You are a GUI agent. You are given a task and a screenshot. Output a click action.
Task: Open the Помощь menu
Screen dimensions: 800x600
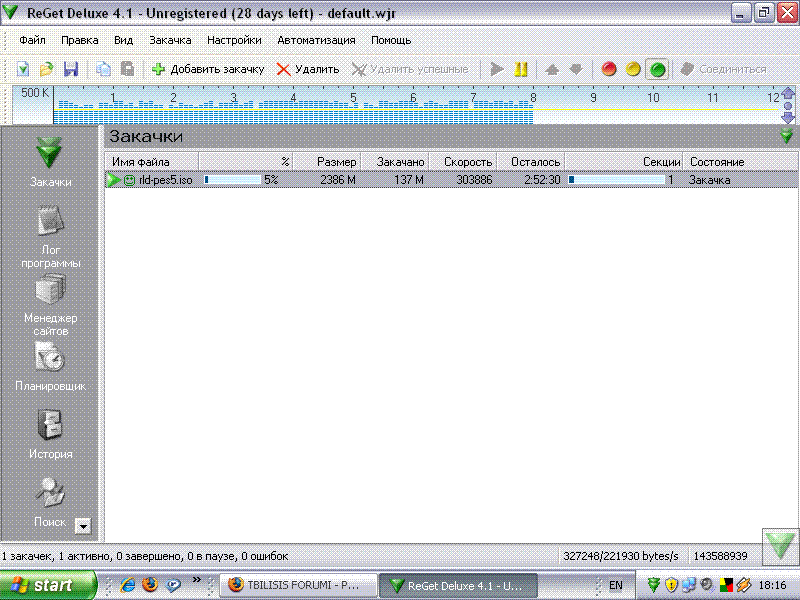coord(391,40)
